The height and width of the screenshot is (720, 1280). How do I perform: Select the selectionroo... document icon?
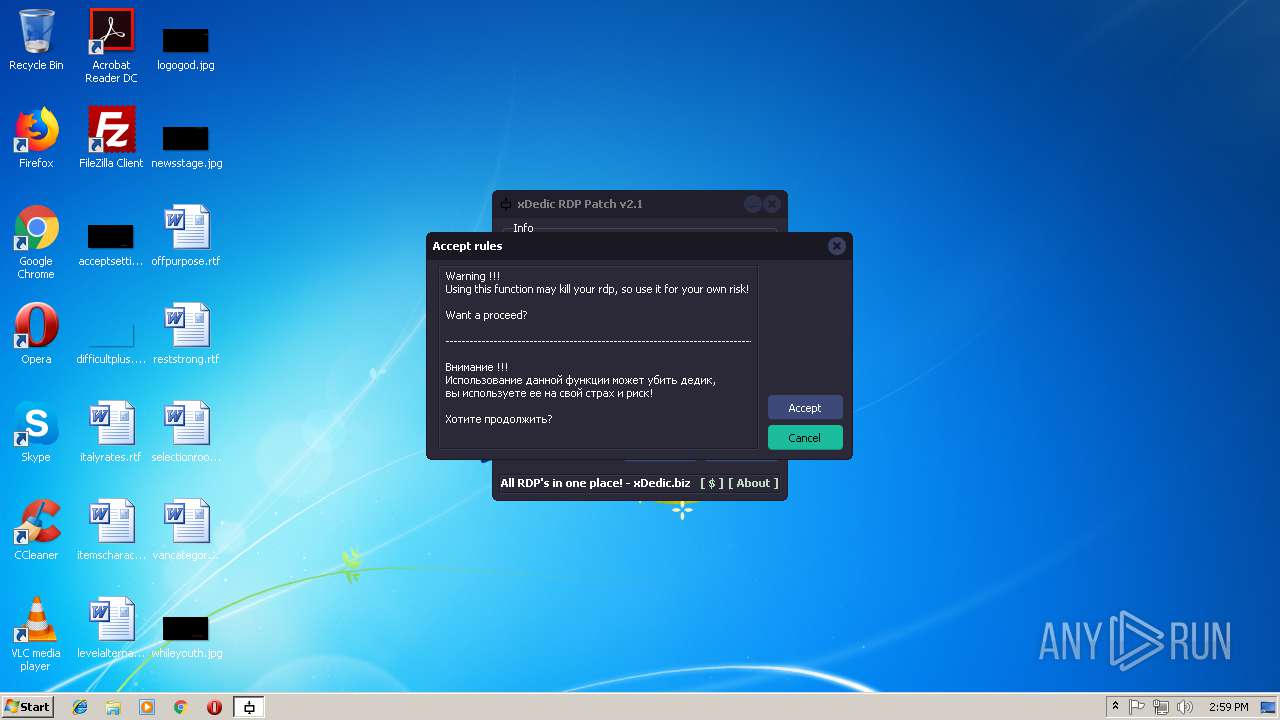tap(186, 433)
